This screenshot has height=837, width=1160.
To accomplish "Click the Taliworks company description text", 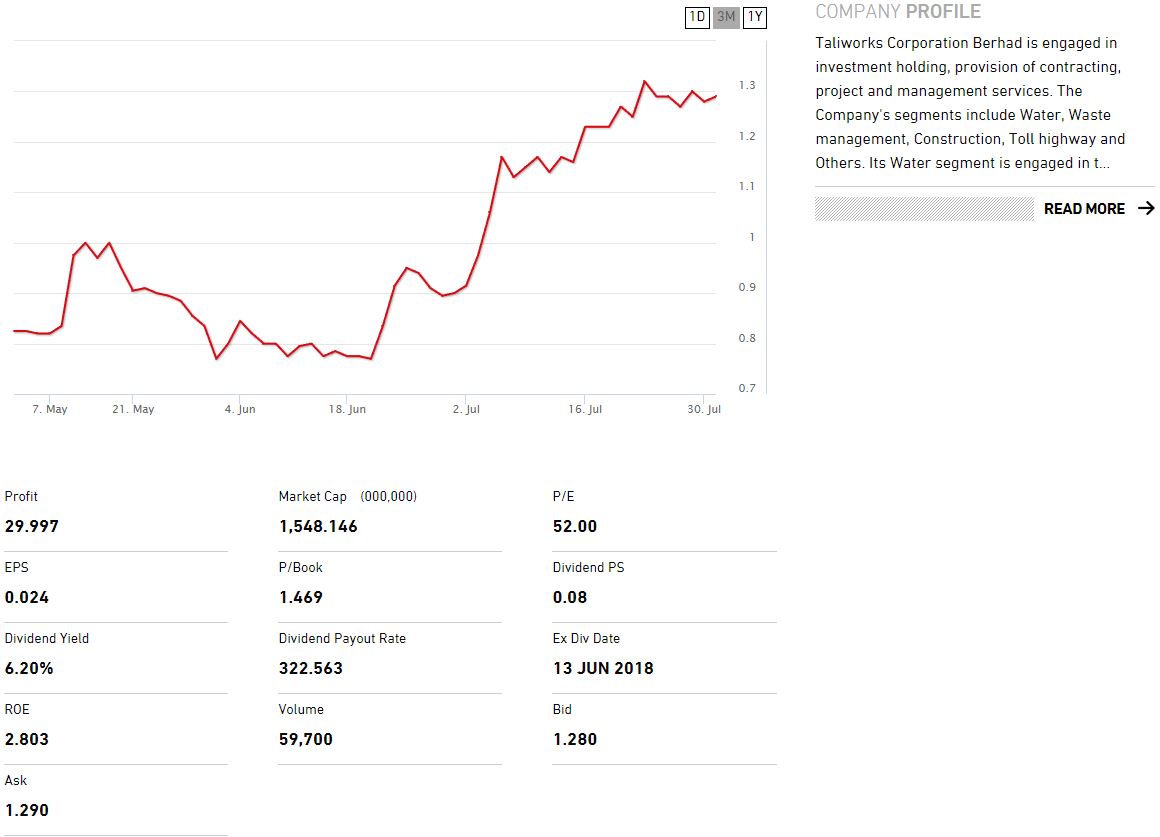I will tap(970, 103).
